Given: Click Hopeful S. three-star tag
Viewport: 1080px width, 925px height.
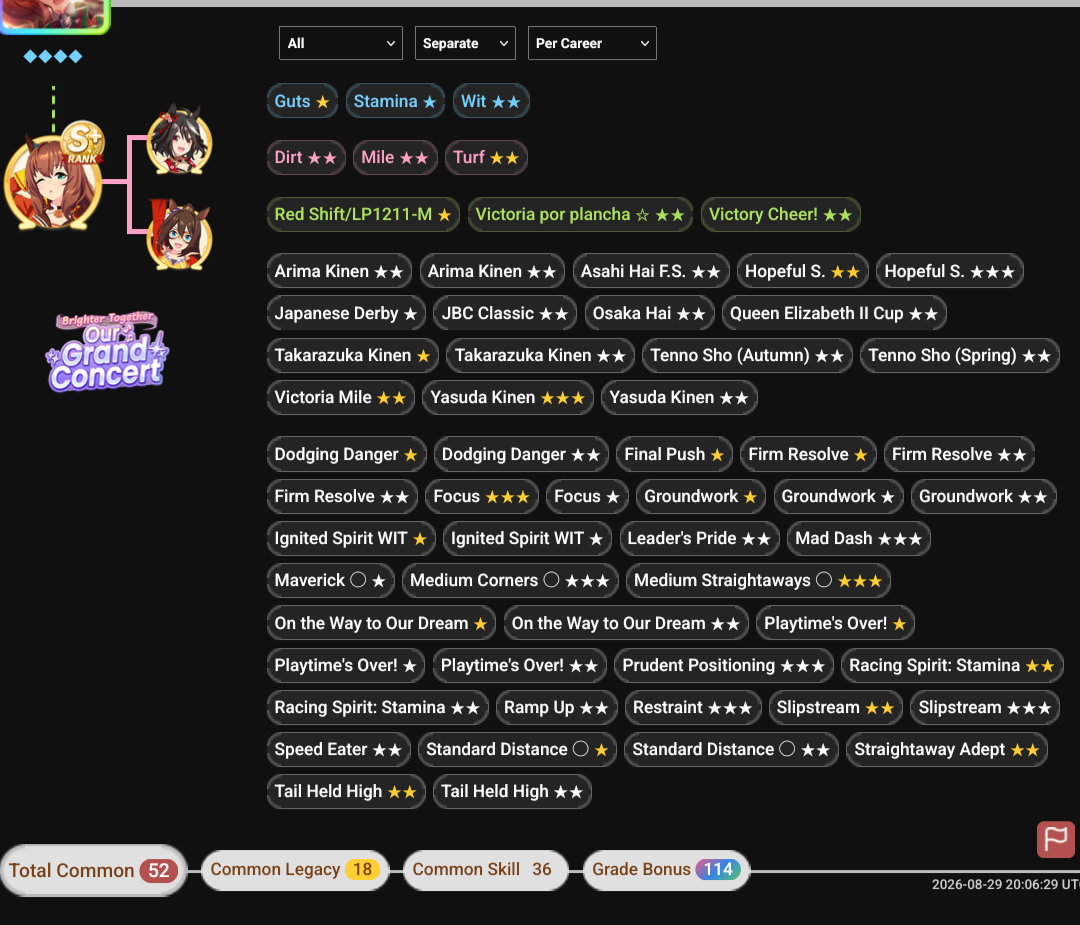Looking at the screenshot, I should [x=950, y=271].
